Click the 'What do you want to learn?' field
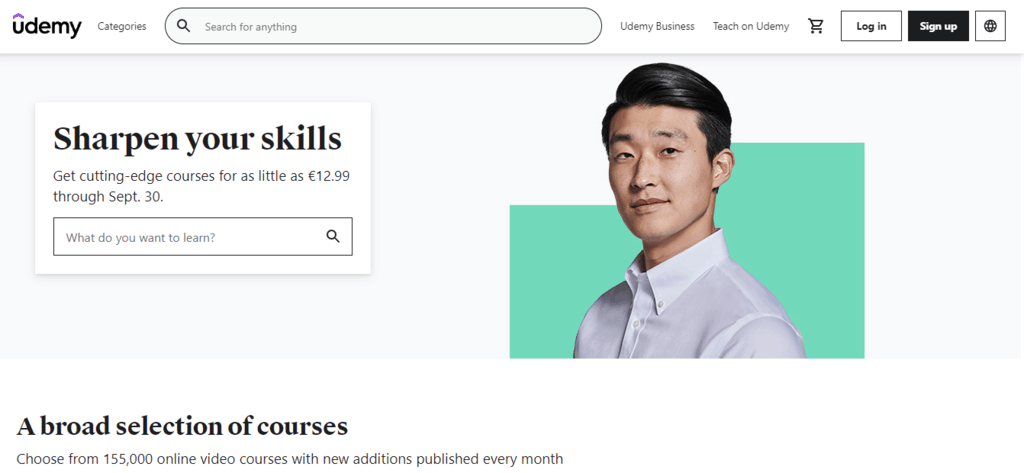Screen dimensions: 1024x473 [190, 237]
